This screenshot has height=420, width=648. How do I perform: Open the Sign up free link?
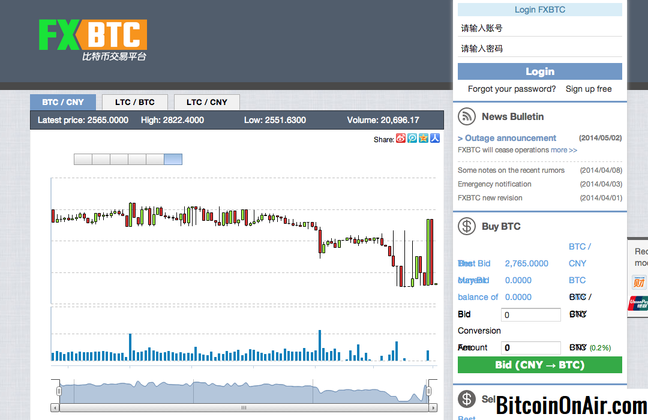[588, 89]
